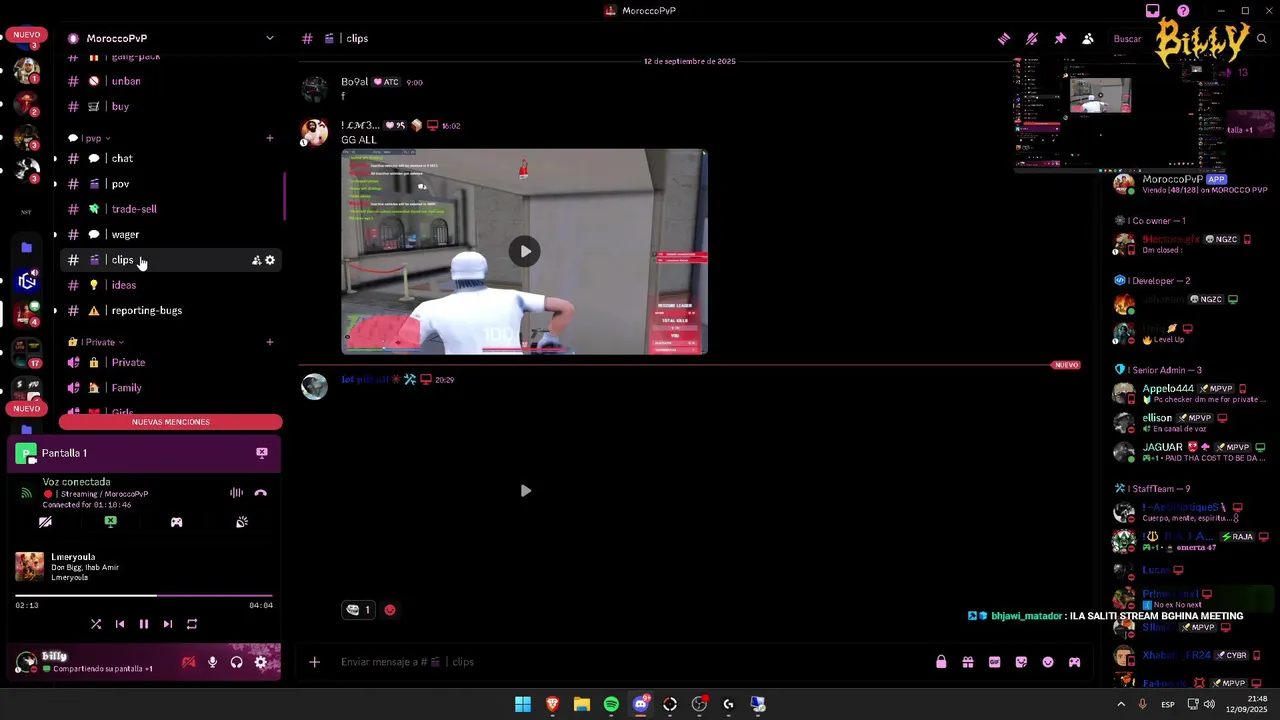Open the ideas channel

(124, 285)
